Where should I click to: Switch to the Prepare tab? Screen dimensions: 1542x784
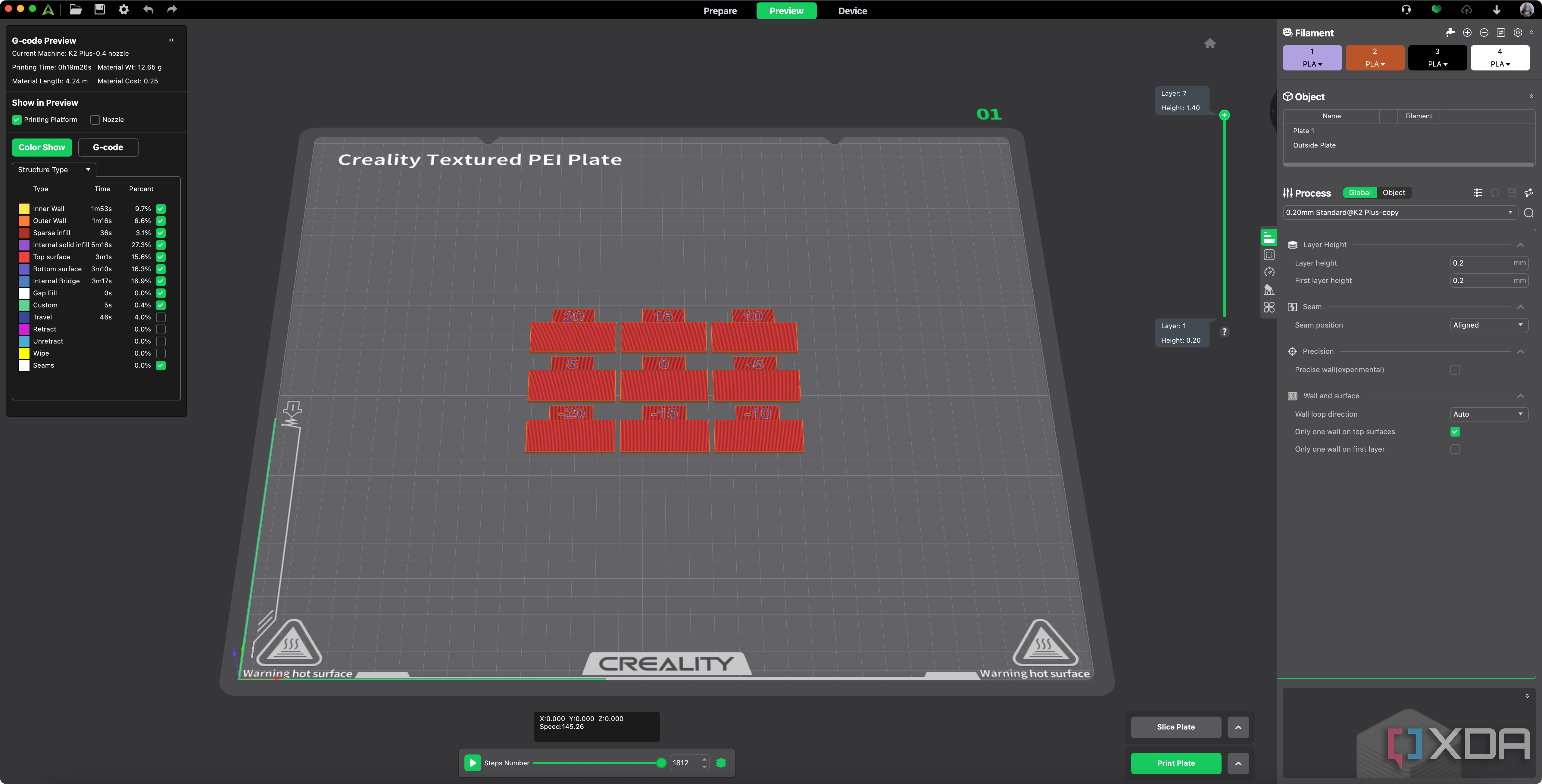click(720, 11)
